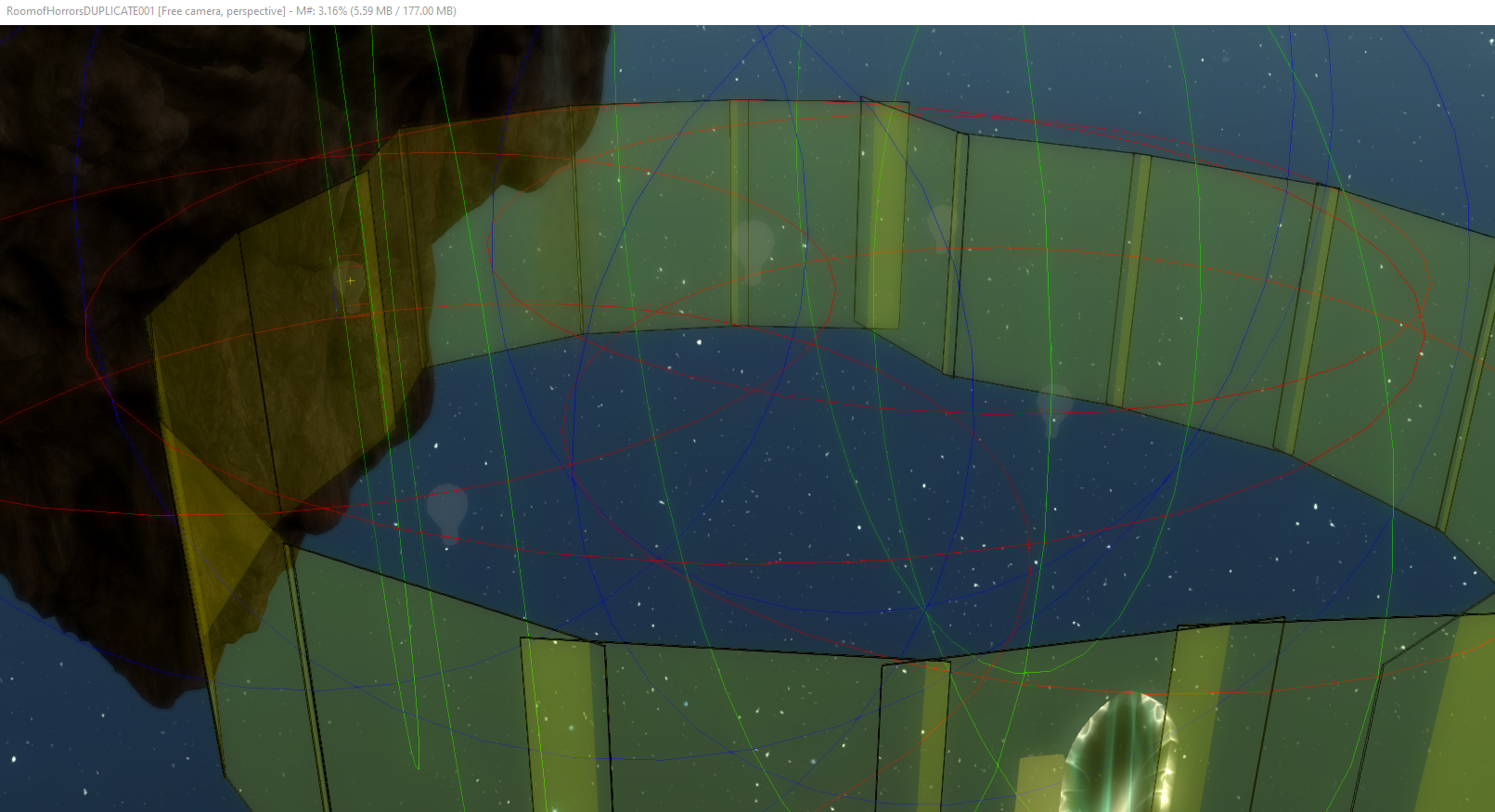
Task: Pick light bulb marker just left of bright yellow pillar
Action: pos(753,251)
